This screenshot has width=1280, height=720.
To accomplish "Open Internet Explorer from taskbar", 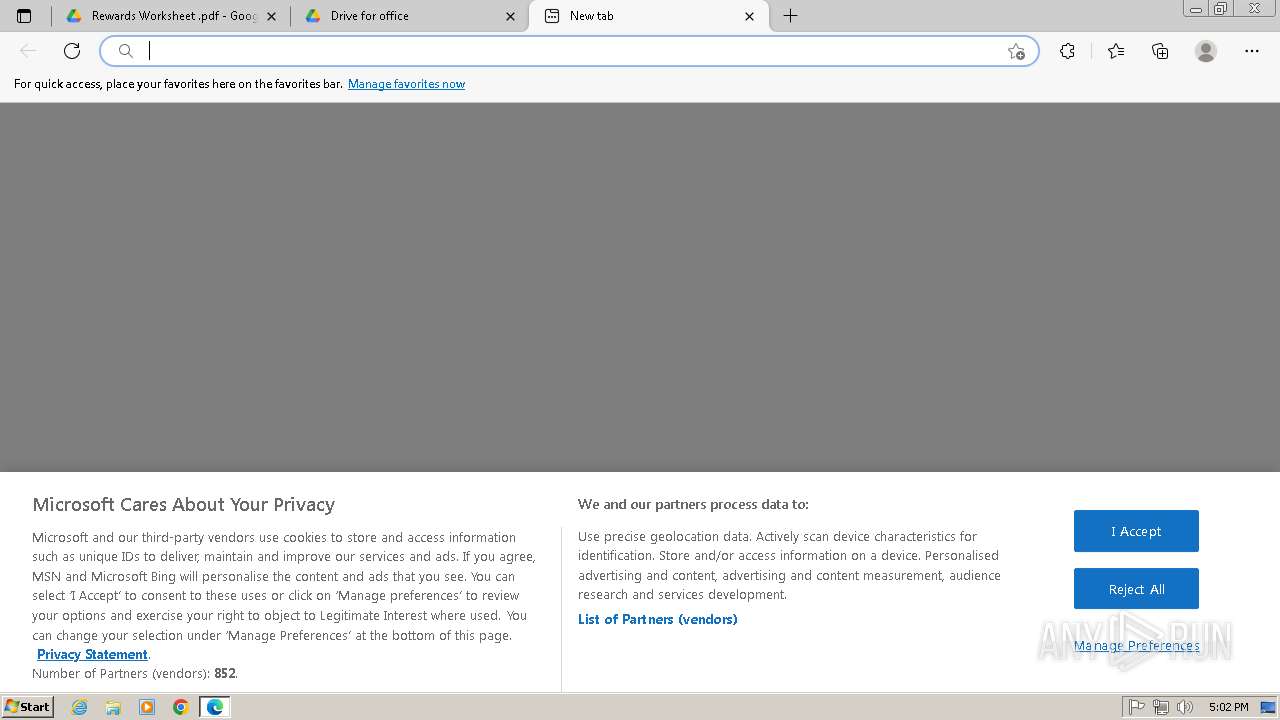I will (x=79, y=707).
